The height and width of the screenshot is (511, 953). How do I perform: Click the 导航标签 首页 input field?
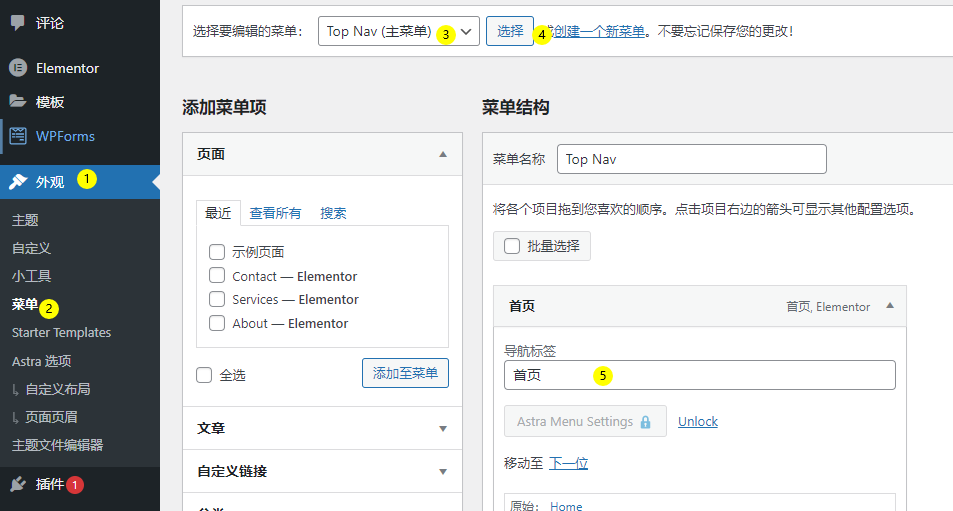[x=700, y=375]
